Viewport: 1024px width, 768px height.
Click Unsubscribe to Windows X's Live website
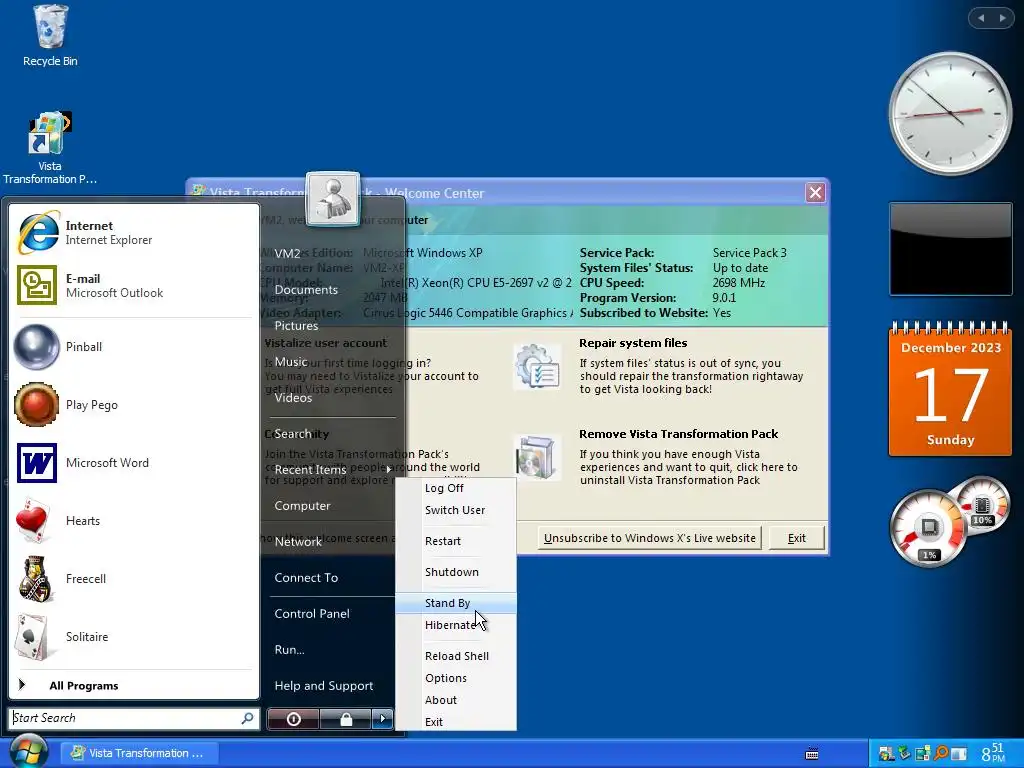650,538
